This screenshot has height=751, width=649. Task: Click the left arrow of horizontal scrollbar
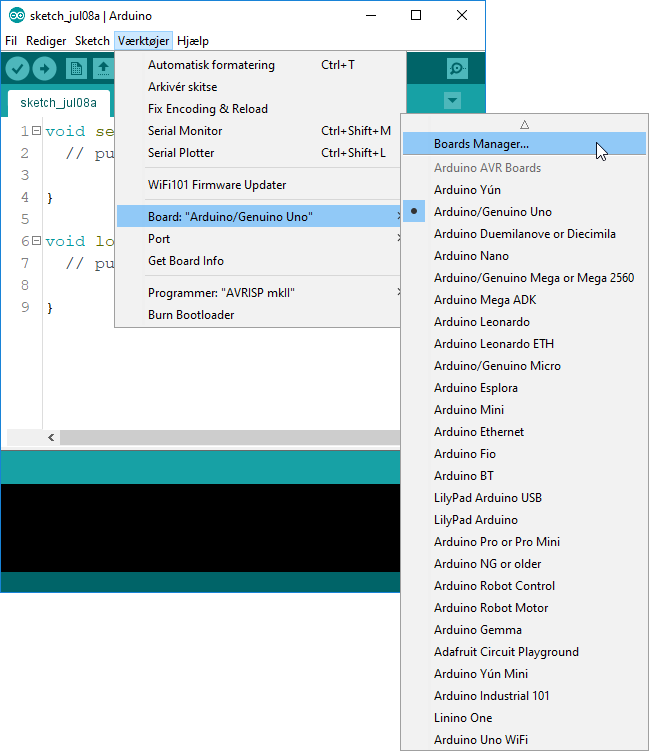[x=52, y=438]
